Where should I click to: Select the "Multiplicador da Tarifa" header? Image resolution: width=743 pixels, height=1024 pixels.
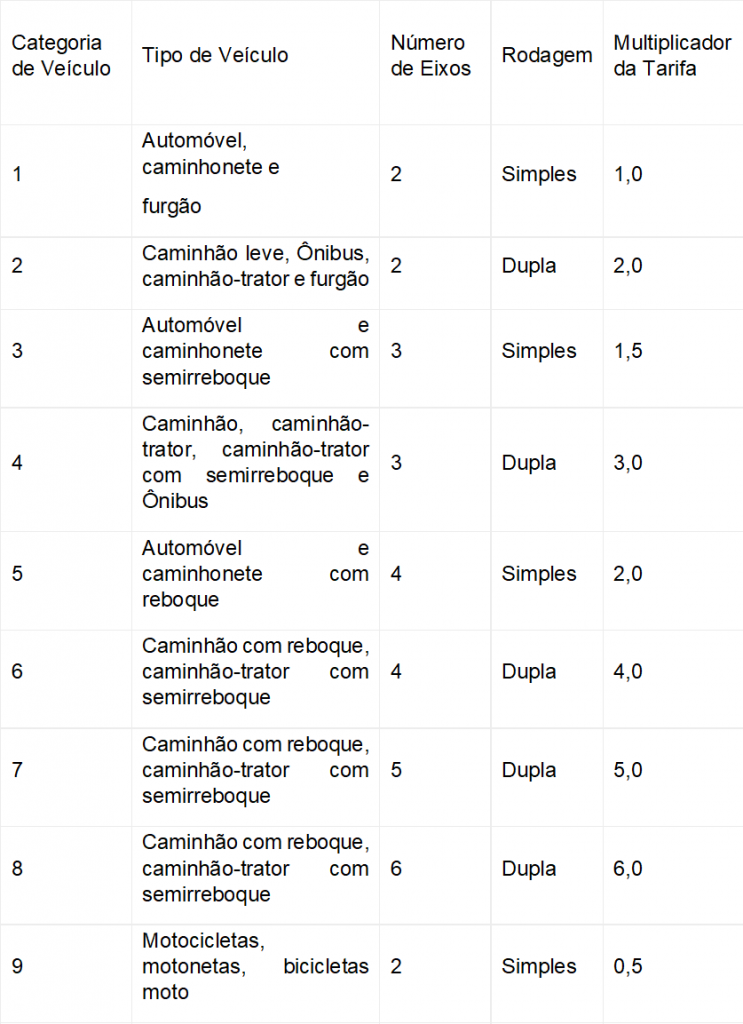(671, 56)
